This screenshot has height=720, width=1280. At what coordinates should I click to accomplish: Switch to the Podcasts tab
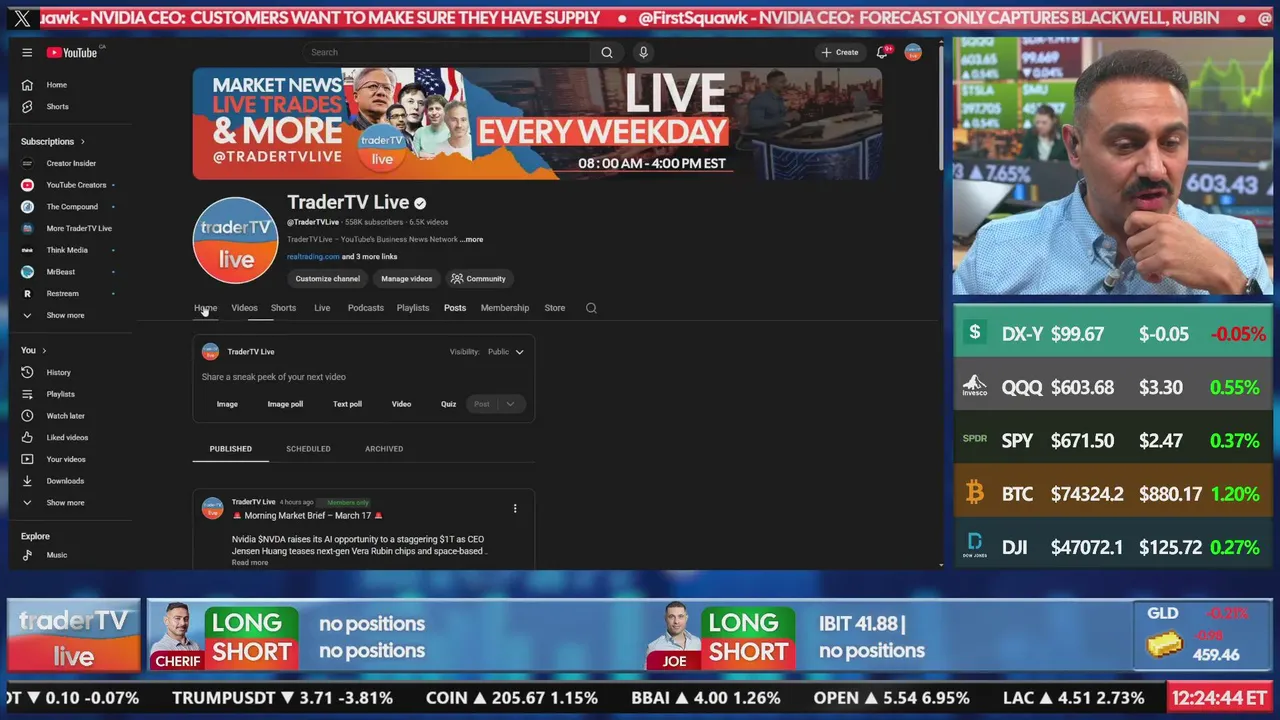[x=366, y=308]
